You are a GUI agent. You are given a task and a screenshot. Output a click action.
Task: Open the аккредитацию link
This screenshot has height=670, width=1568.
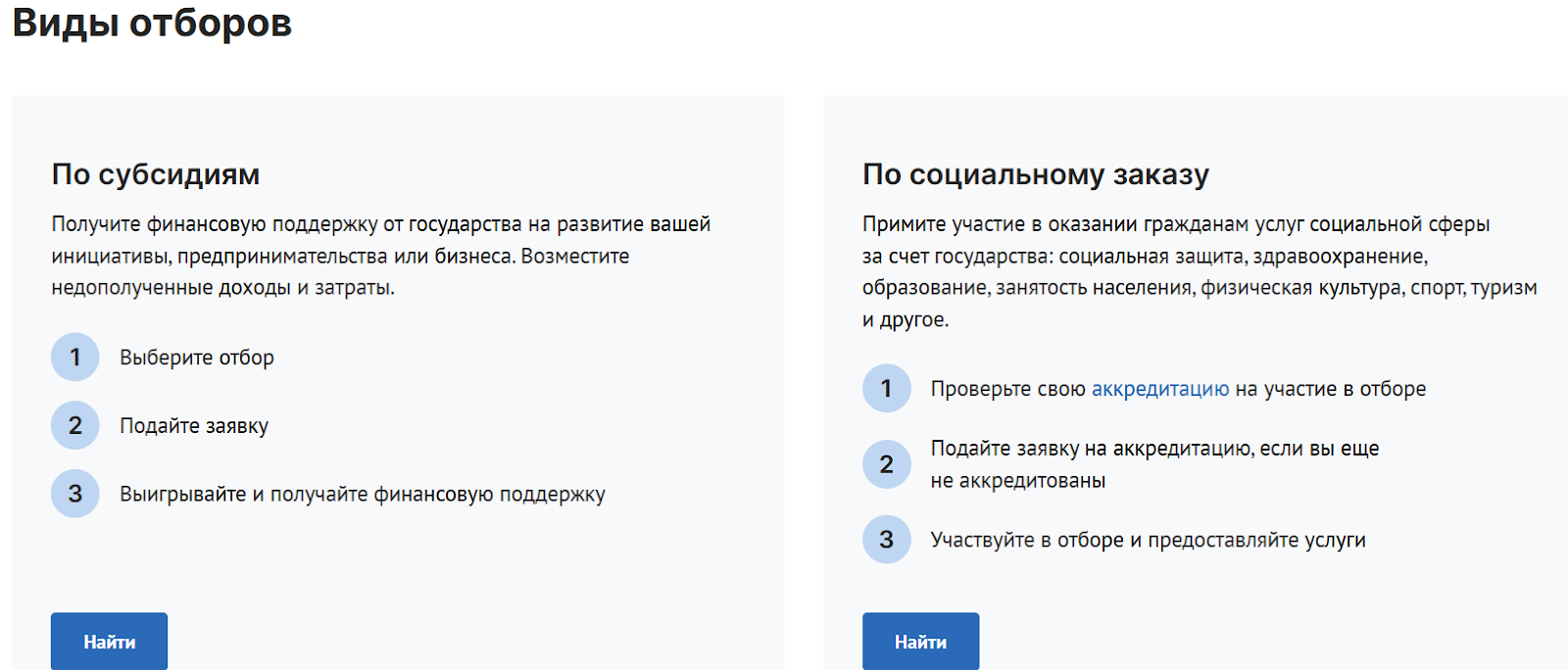[1159, 389]
